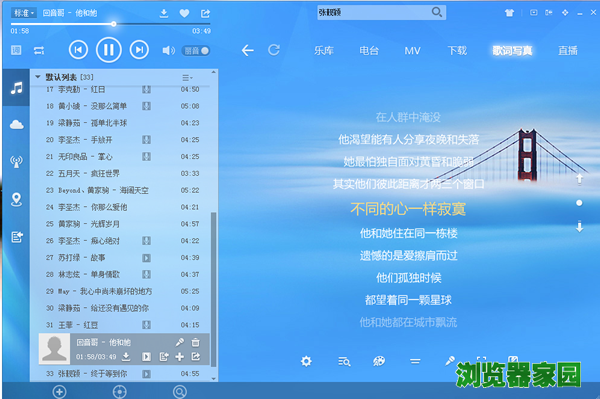Open lyrics color palette icon

(x=379, y=361)
